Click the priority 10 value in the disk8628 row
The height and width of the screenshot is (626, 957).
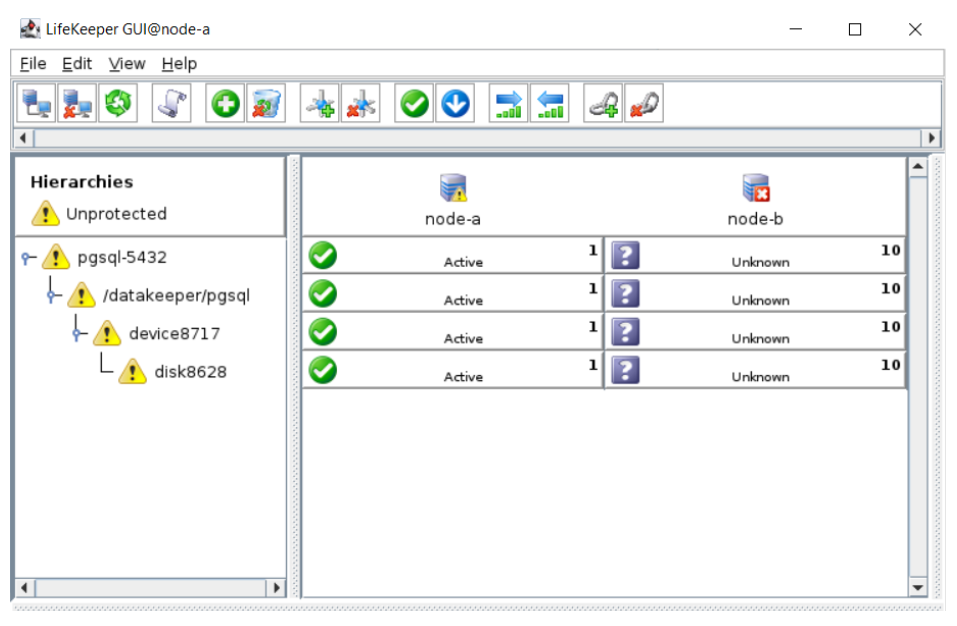[x=890, y=365]
